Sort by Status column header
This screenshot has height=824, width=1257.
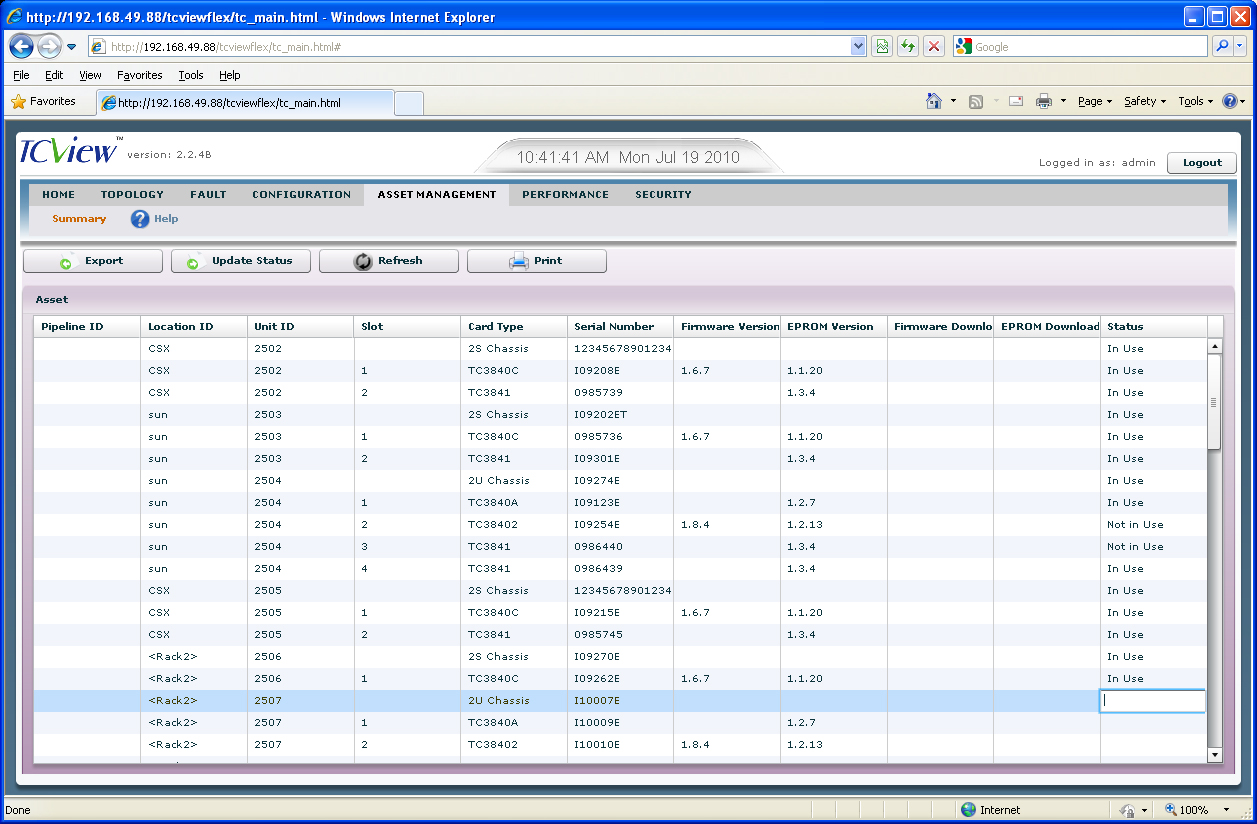click(1154, 327)
